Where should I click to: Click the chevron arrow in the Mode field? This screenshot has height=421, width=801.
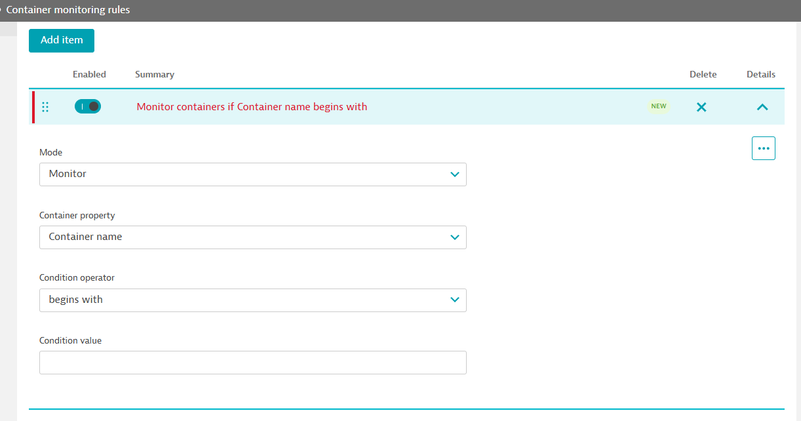point(455,174)
